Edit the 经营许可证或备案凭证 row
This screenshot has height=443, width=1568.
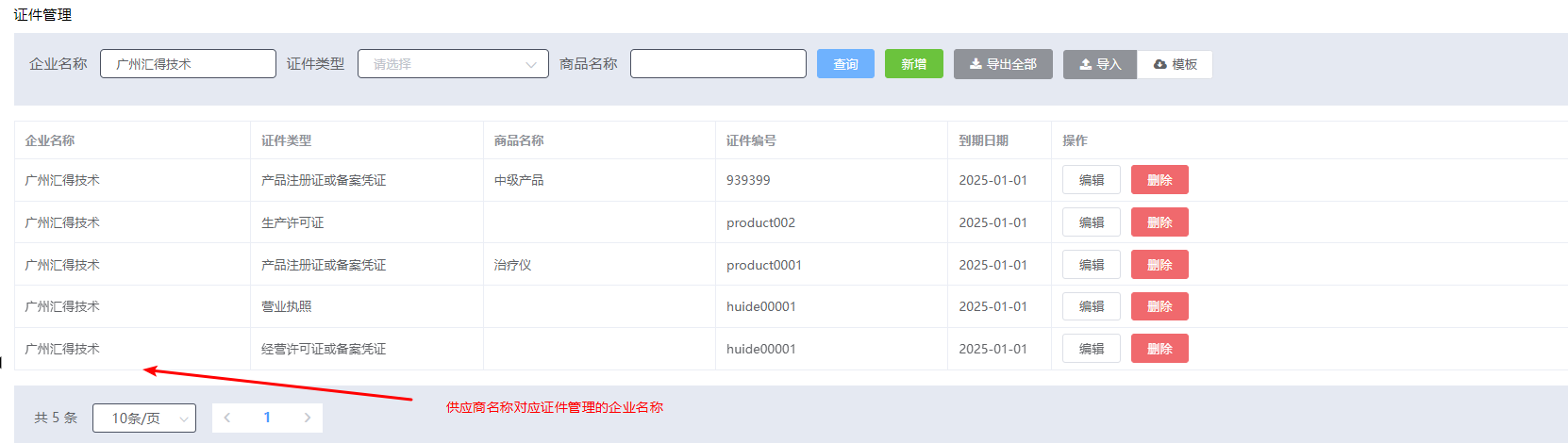click(1091, 349)
